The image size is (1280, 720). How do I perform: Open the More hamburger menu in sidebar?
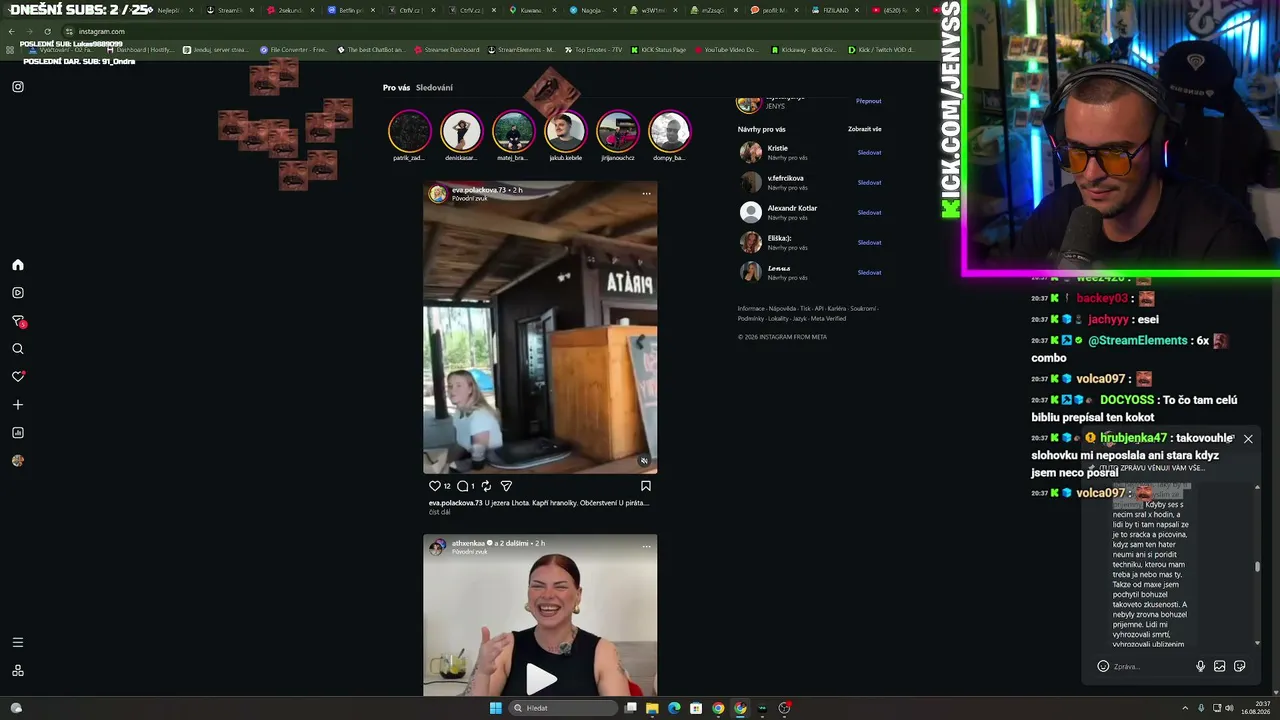click(18, 642)
